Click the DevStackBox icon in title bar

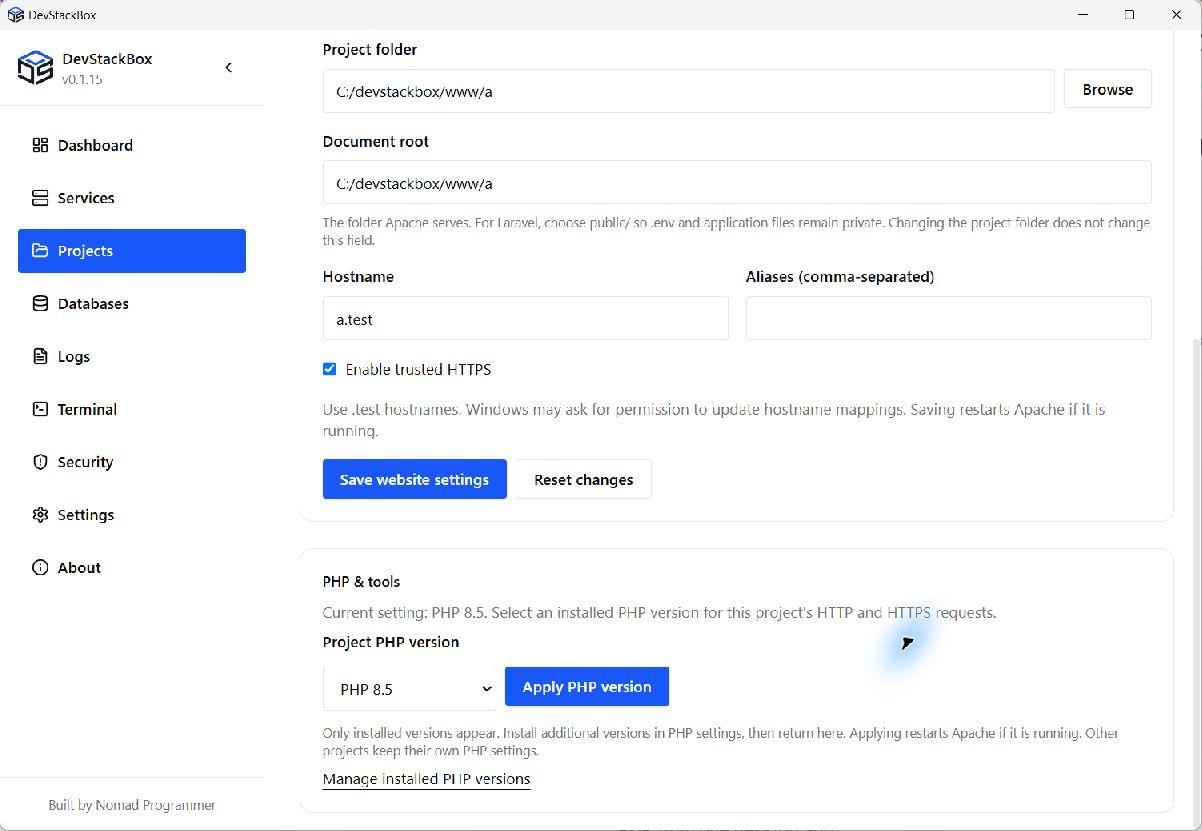pyautogui.click(x=15, y=15)
